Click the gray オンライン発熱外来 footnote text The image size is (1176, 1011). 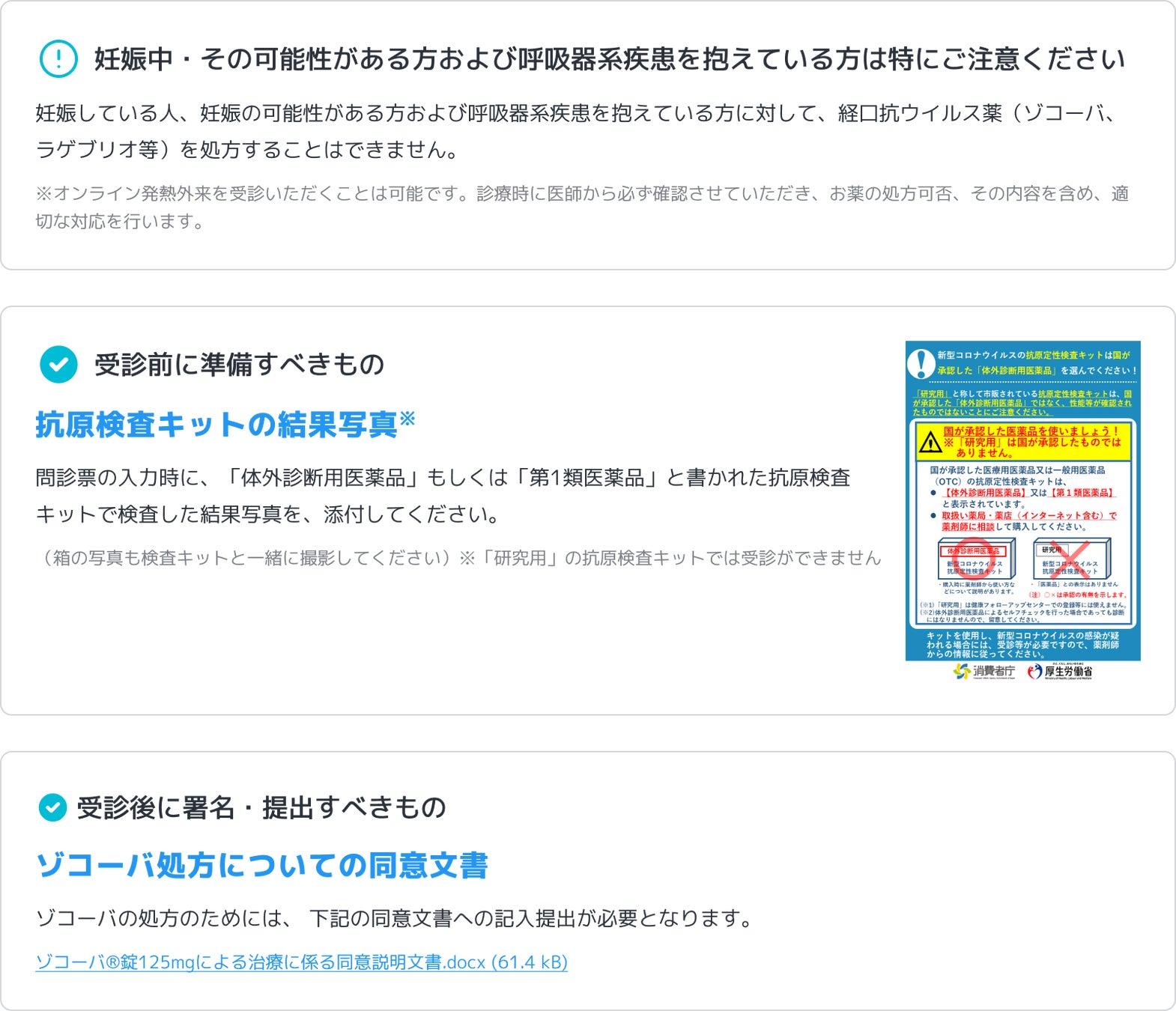582,207
